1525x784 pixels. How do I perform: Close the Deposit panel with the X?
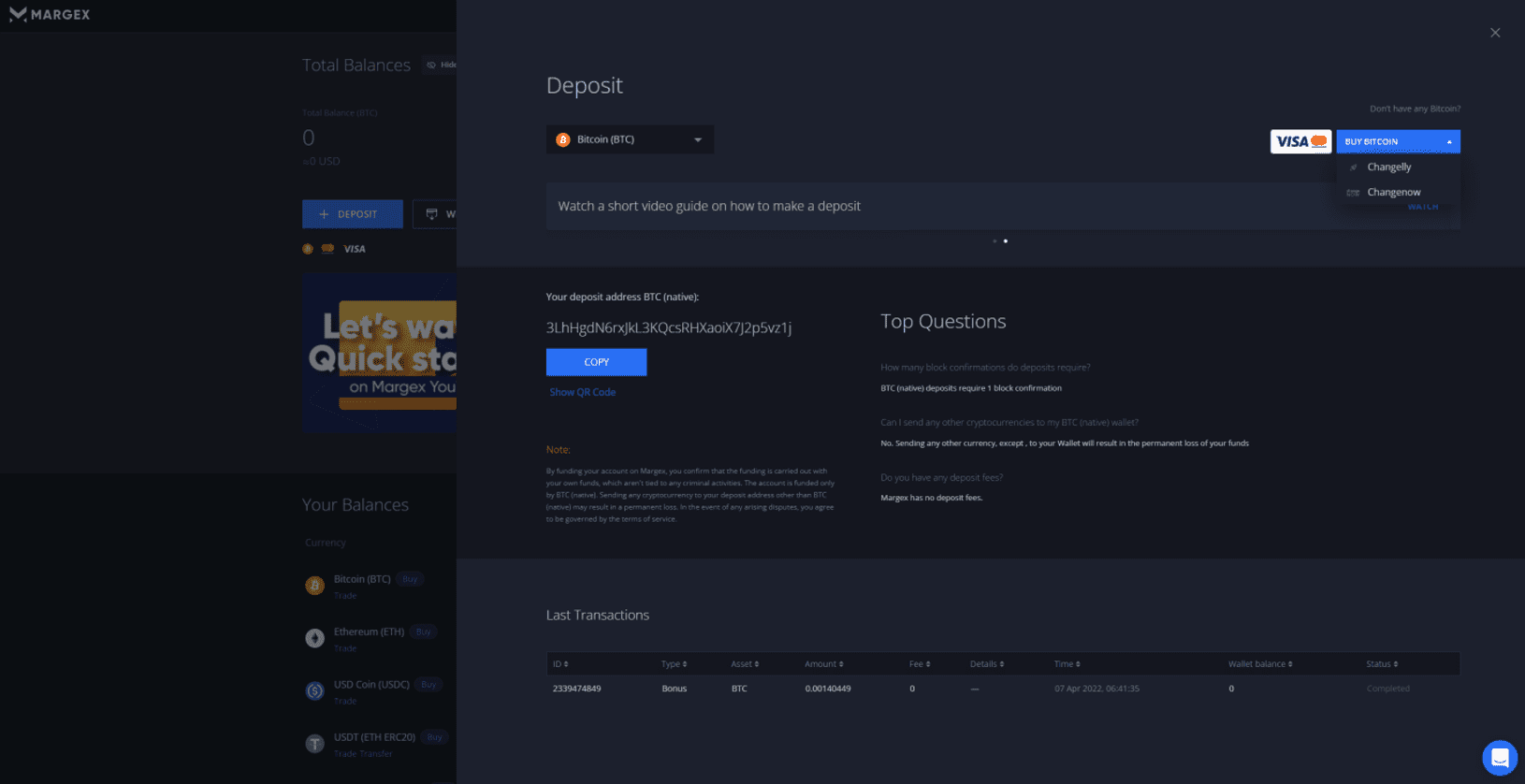pyautogui.click(x=1495, y=33)
